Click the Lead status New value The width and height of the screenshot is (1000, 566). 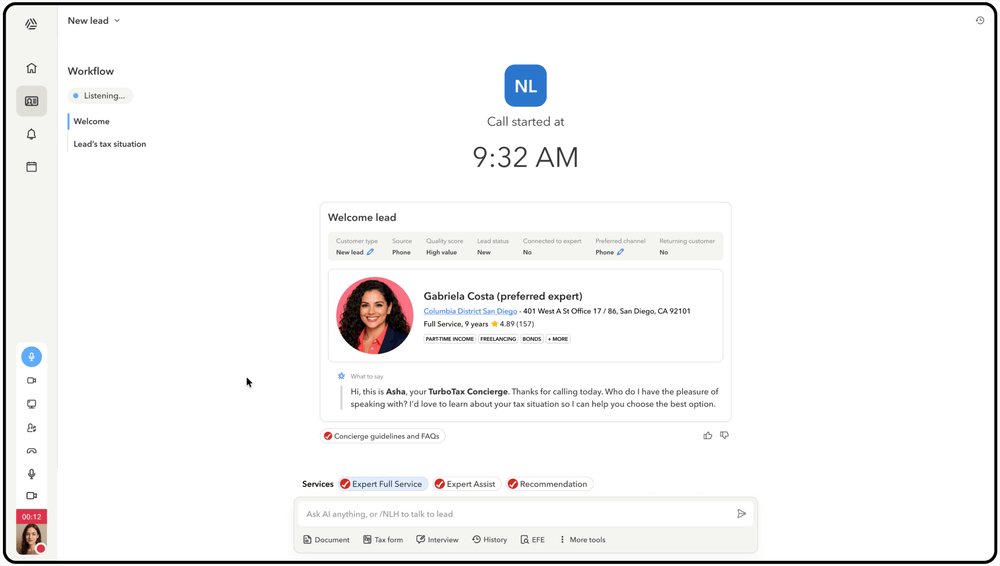484,252
